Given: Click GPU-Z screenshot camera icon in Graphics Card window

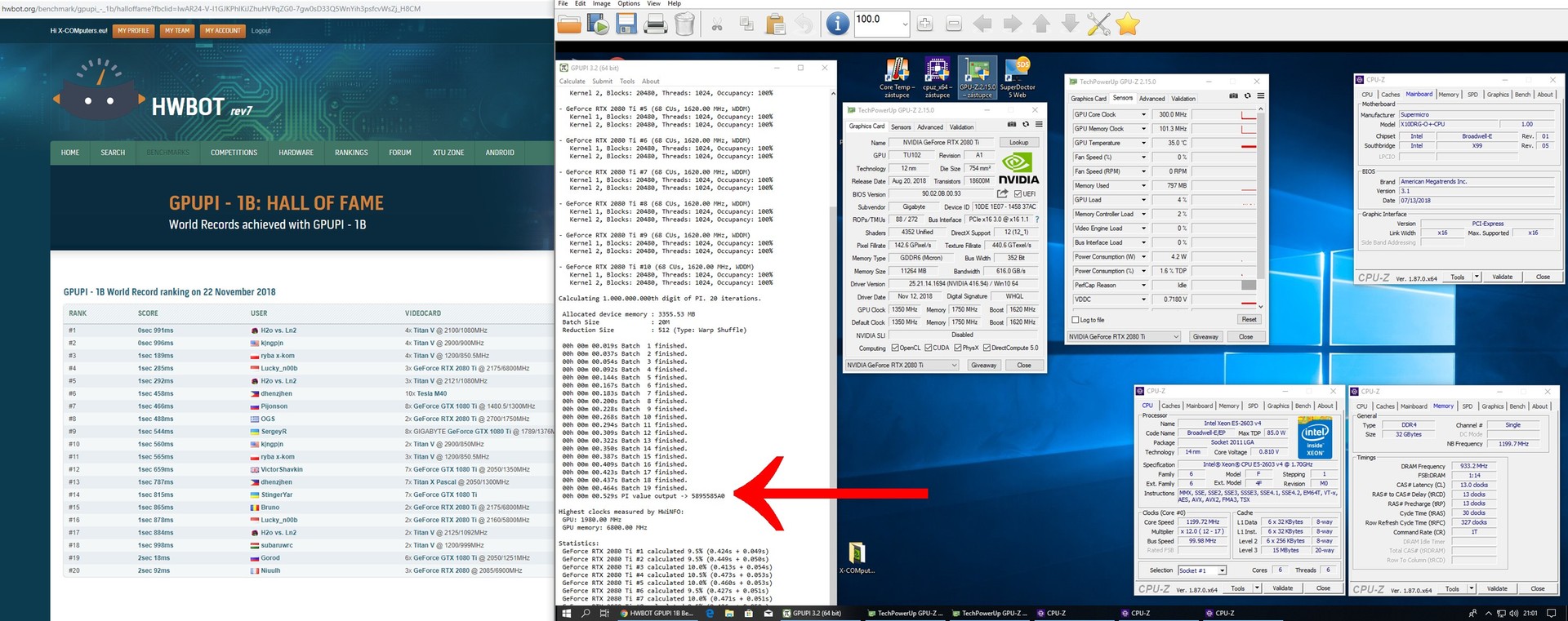Looking at the screenshot, I should pyautogui.click(x=1012, y=125).
